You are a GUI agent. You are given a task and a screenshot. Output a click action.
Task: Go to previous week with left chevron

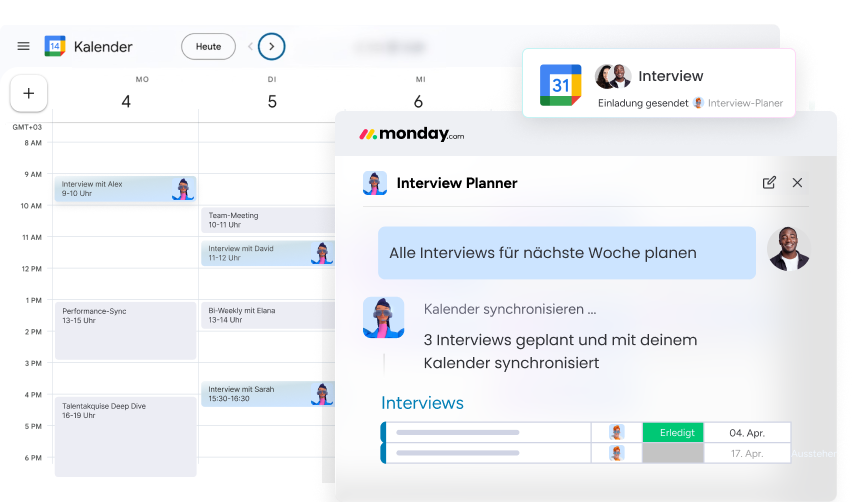pyautogui.click(x=250, y=47)
